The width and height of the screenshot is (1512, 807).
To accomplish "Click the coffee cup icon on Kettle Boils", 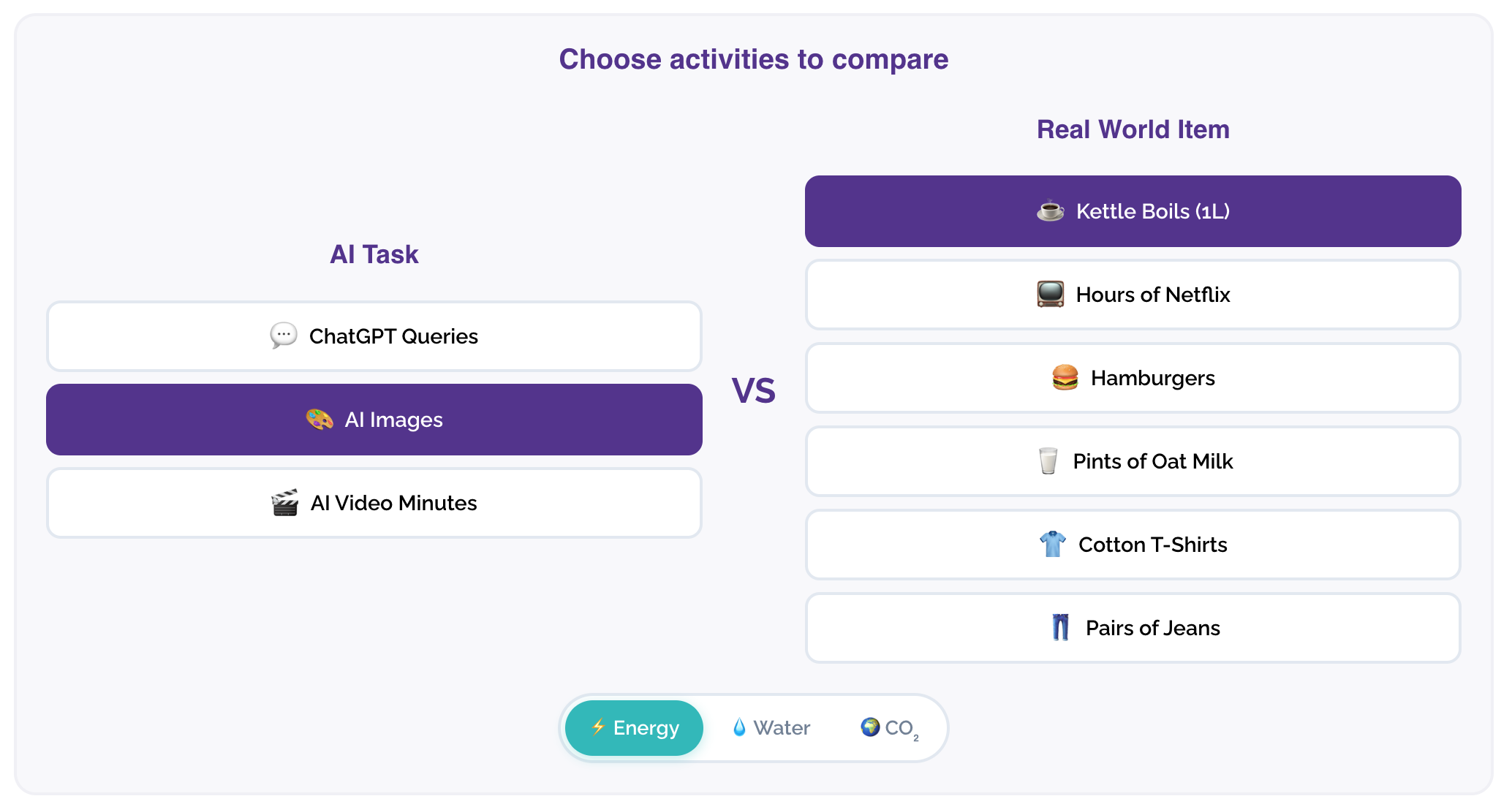I will (x=1051, y=211).
